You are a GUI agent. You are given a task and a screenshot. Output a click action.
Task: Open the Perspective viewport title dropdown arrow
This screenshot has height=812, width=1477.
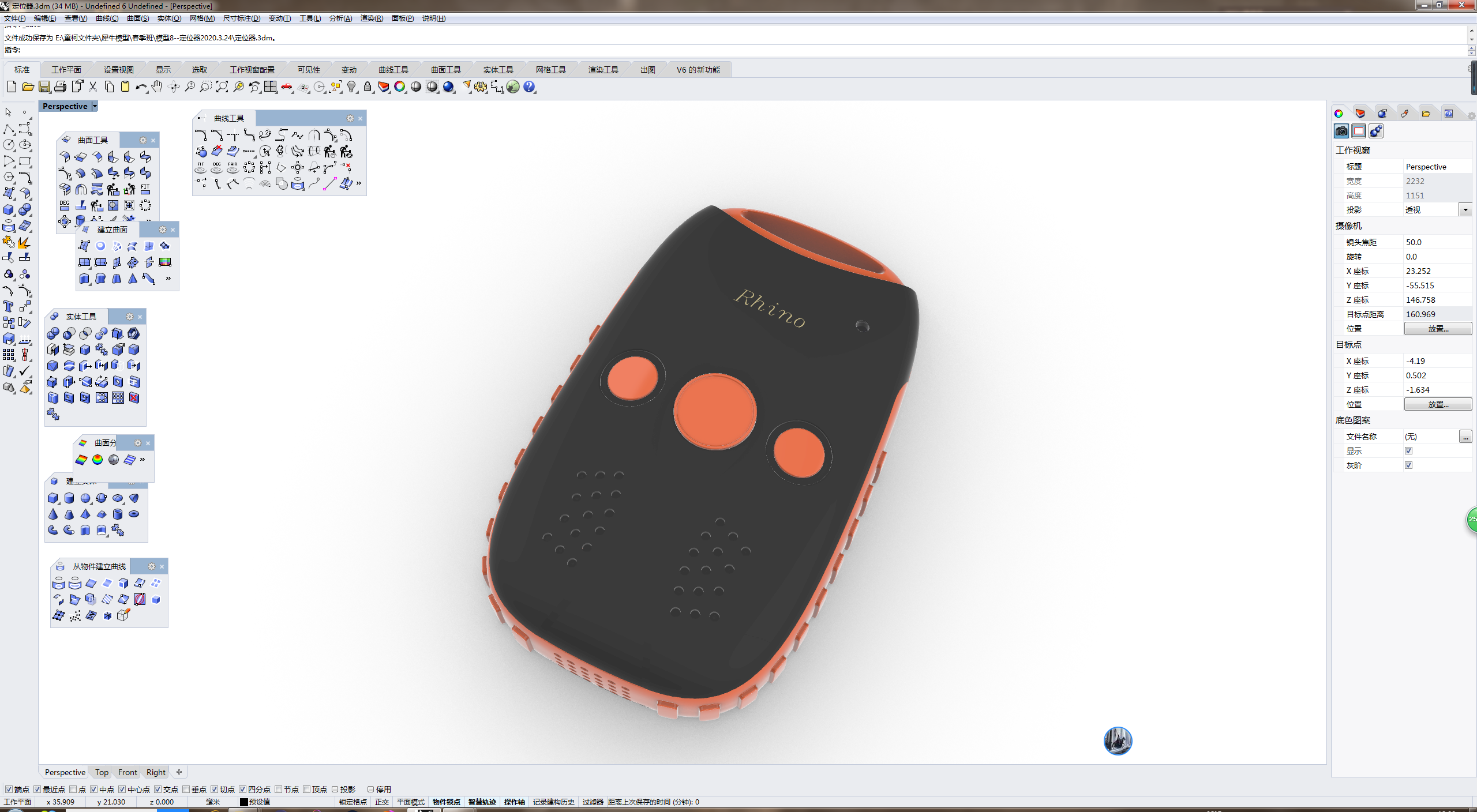pyautogui.click(x=95, y=106)
